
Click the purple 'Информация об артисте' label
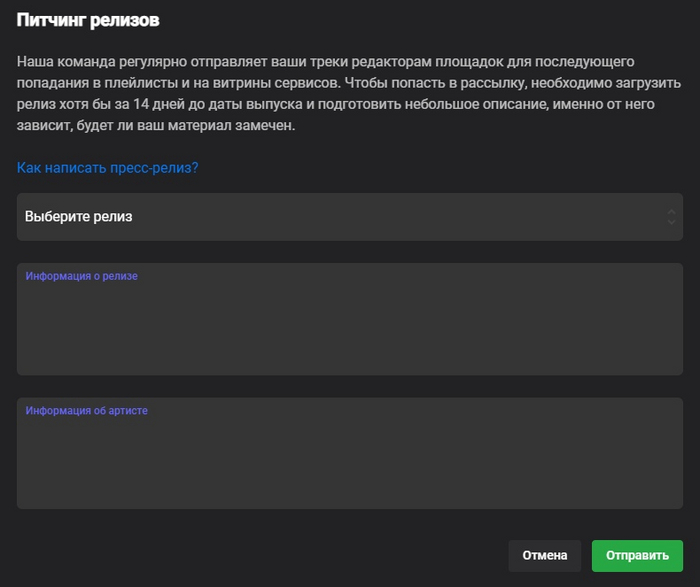tap(86, 410)
